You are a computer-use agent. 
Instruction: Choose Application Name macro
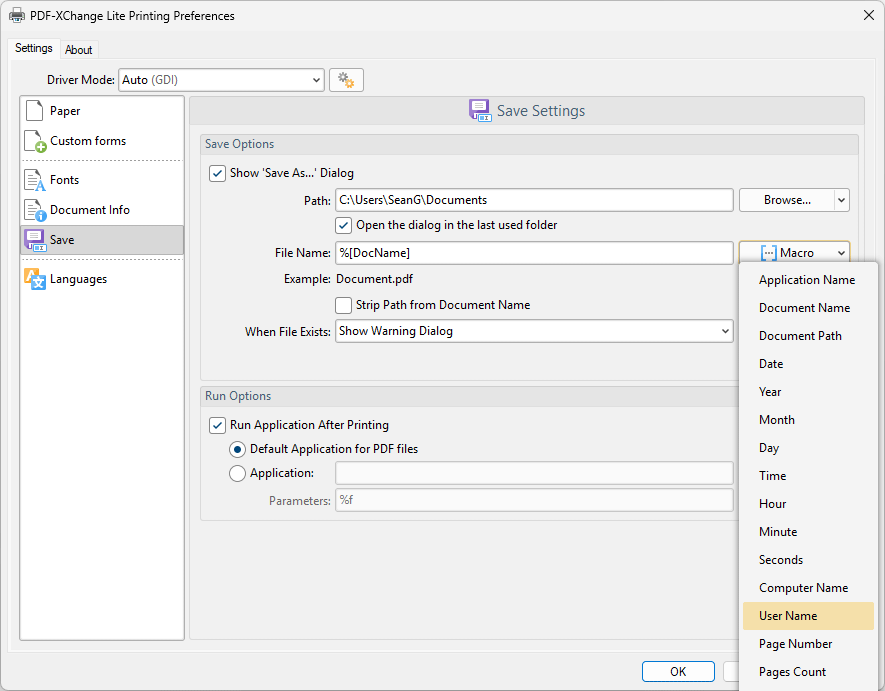point(808,280)
